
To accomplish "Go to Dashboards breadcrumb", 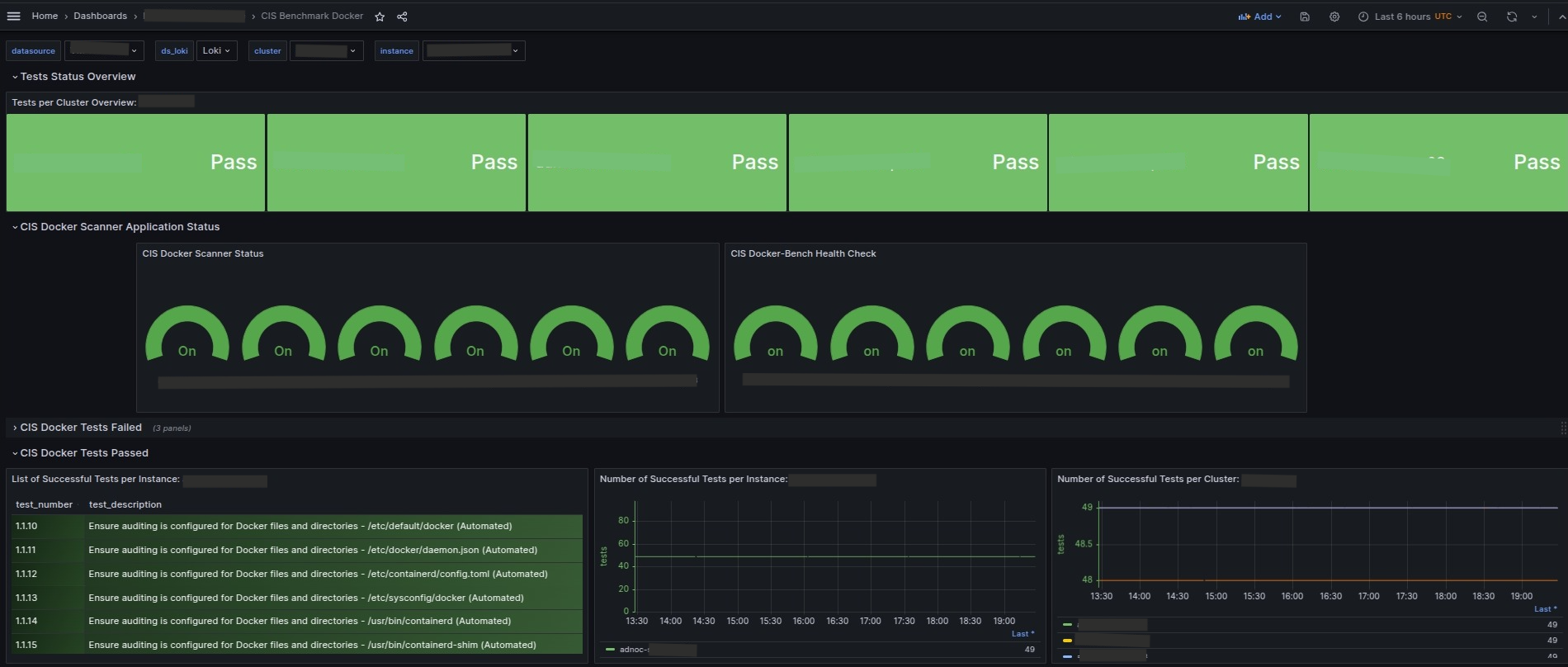I will [x=100, y=16].
